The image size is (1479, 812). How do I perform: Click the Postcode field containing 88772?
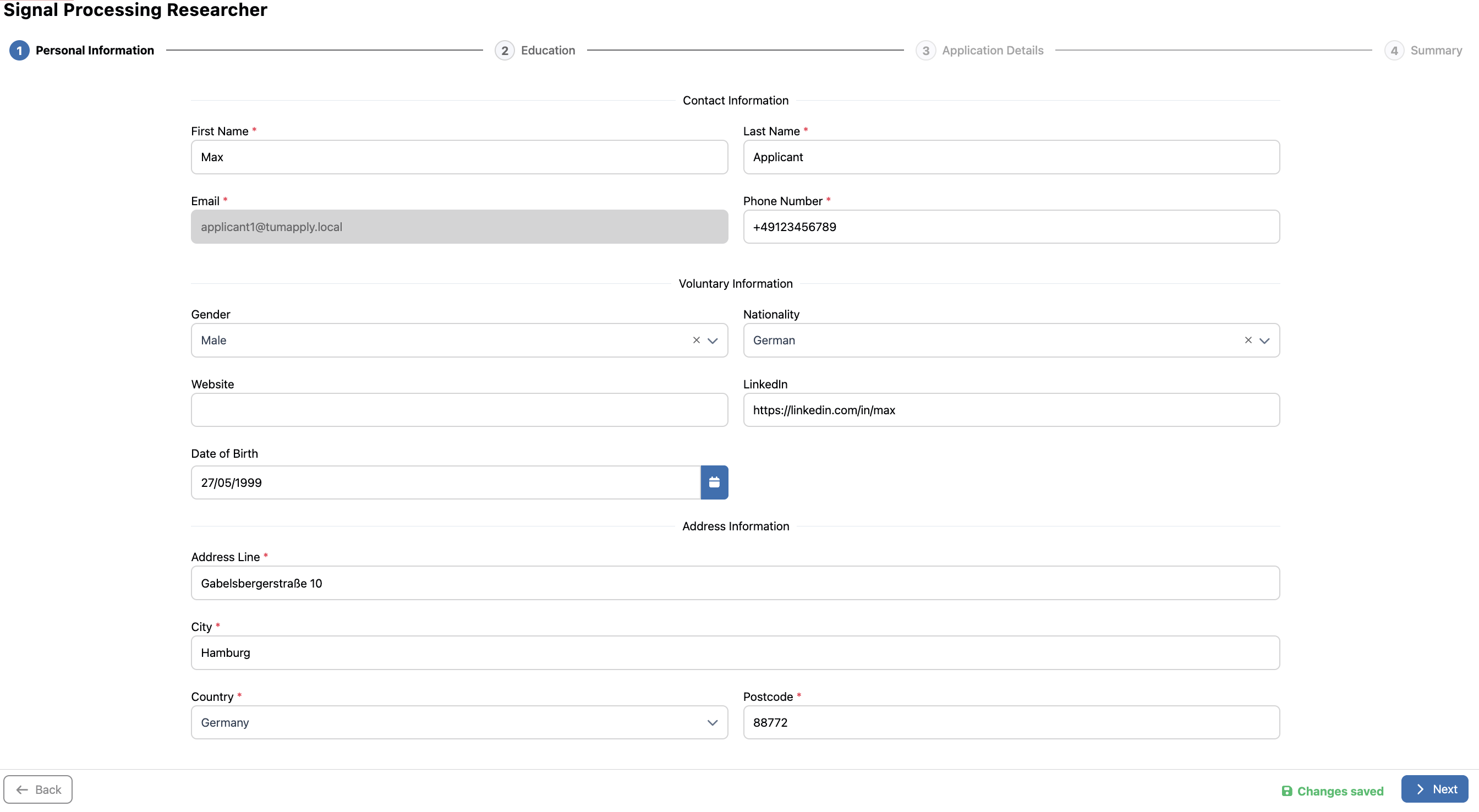[x=1011, y=722]
